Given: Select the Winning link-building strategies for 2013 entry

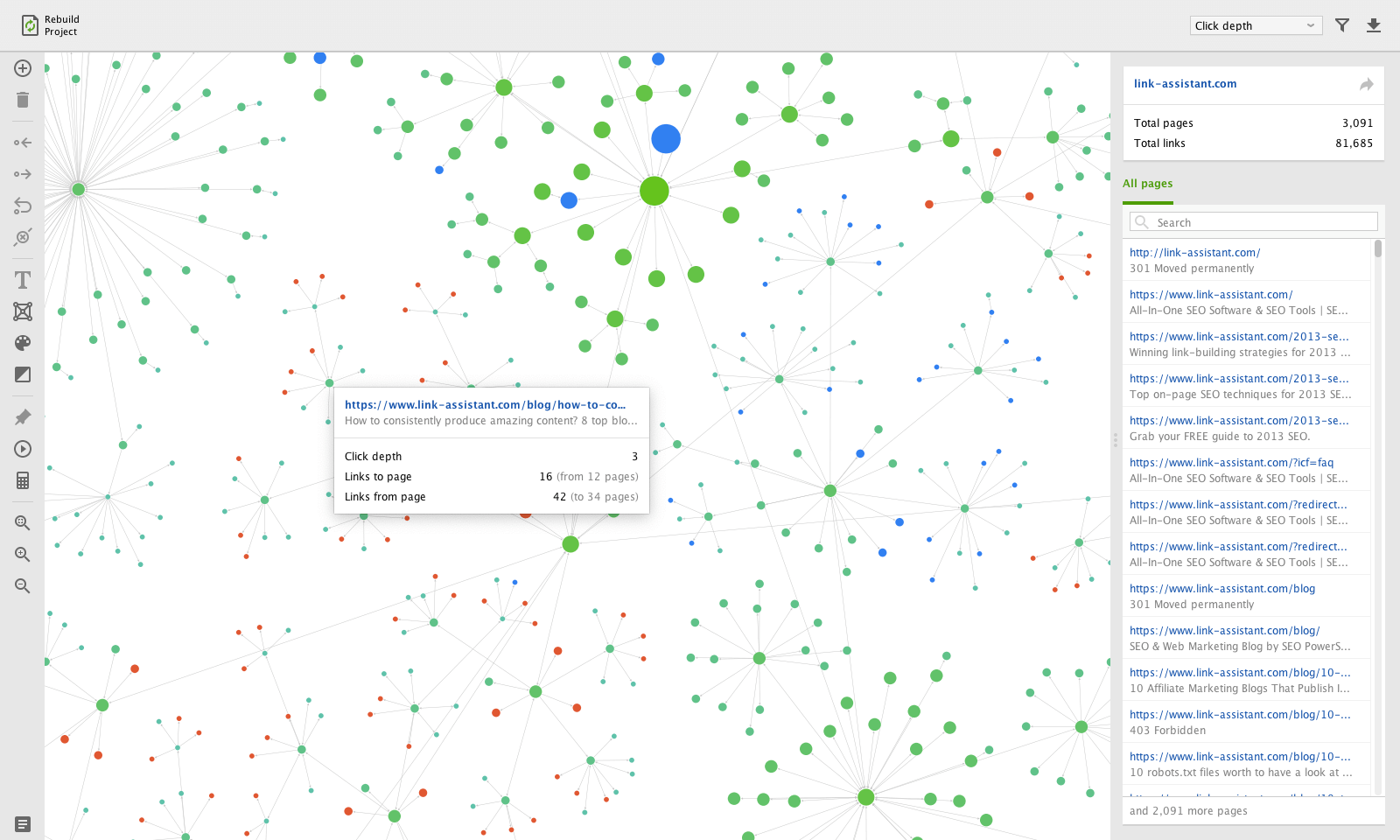Looking at the screenshot, I should 1247,344.
